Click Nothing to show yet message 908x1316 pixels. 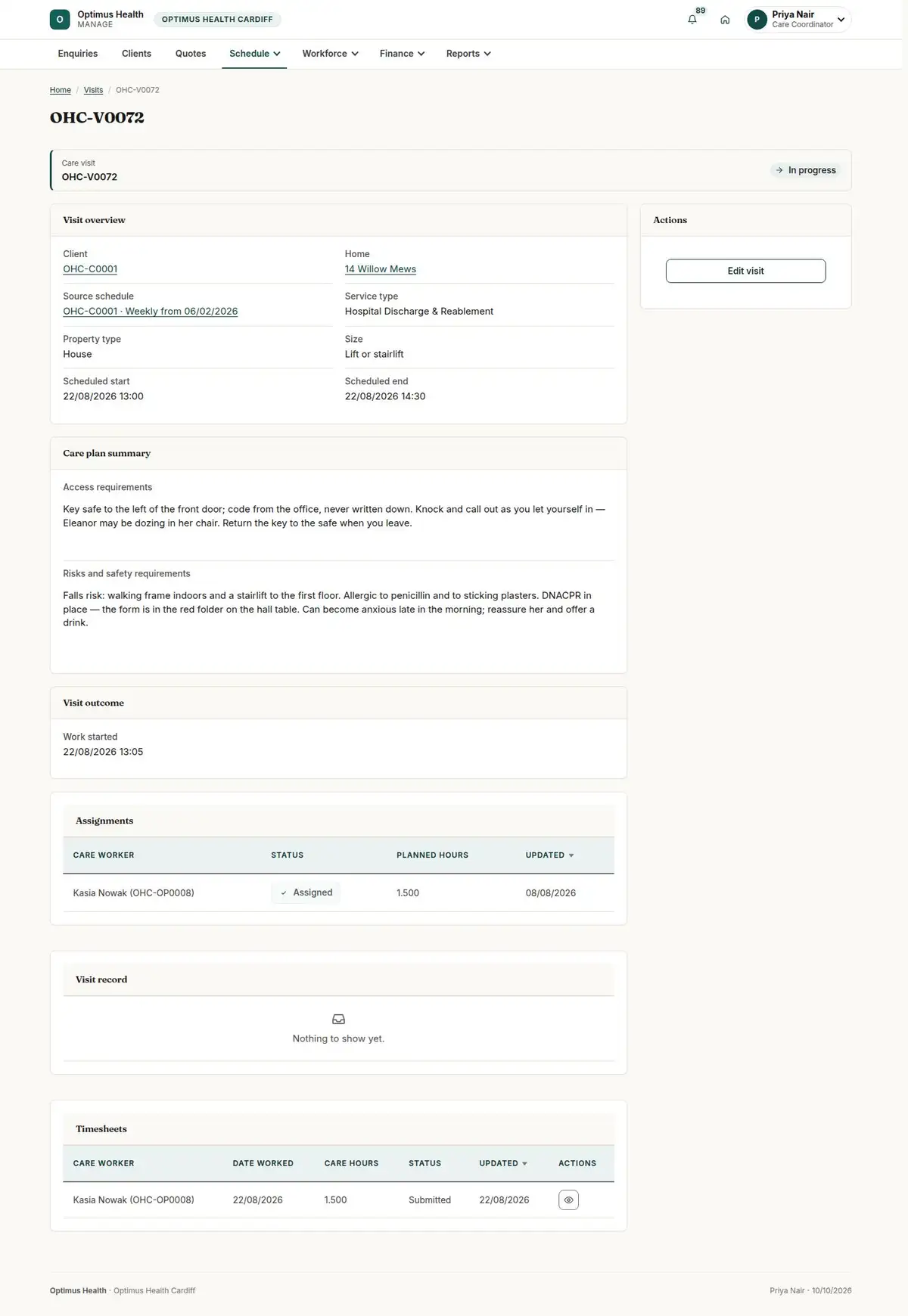coord(338,1038)
